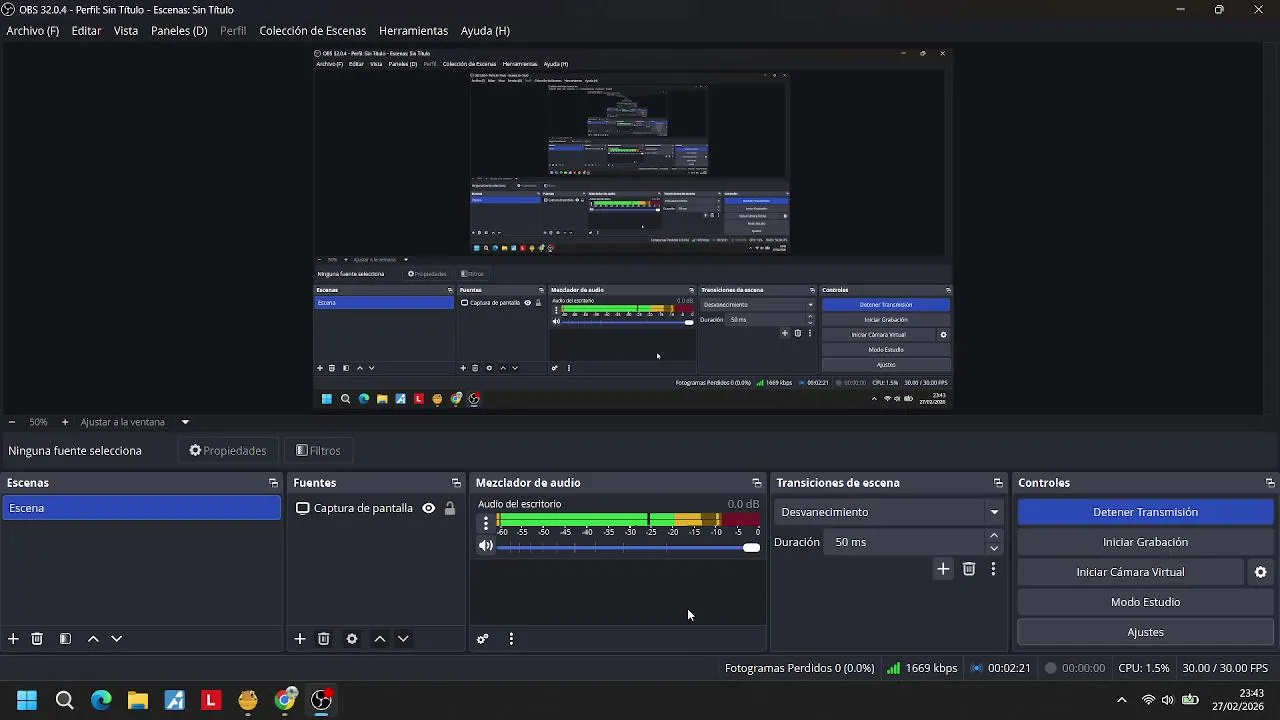Image resolution: width=1280 pixels, height=720 pixels.
Task: Undock the Controles panel
Action: 1270,483
